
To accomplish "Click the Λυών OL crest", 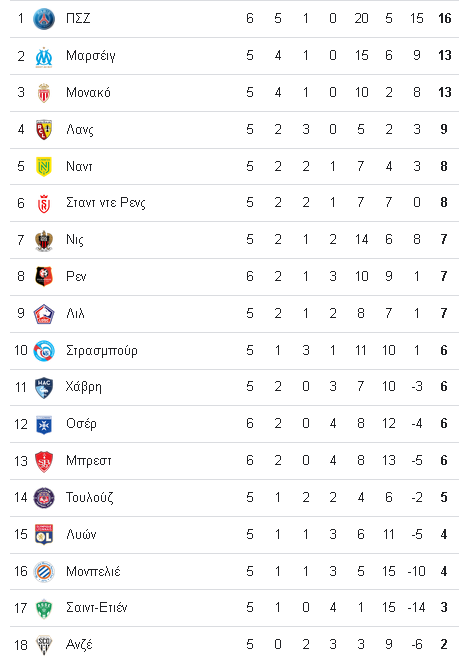I will click(x=44, y=535).
